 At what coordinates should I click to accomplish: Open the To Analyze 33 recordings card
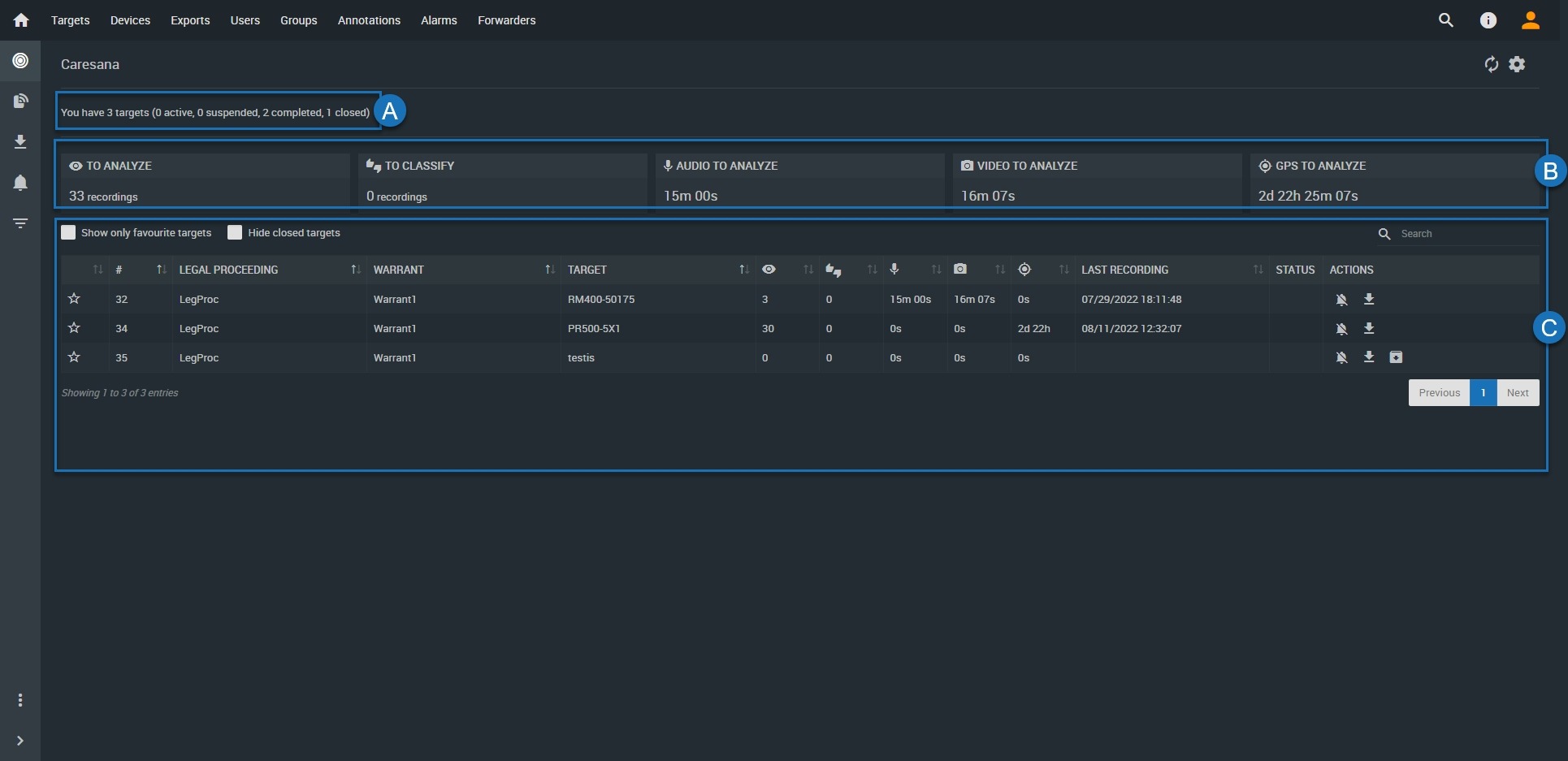point(206,180)
